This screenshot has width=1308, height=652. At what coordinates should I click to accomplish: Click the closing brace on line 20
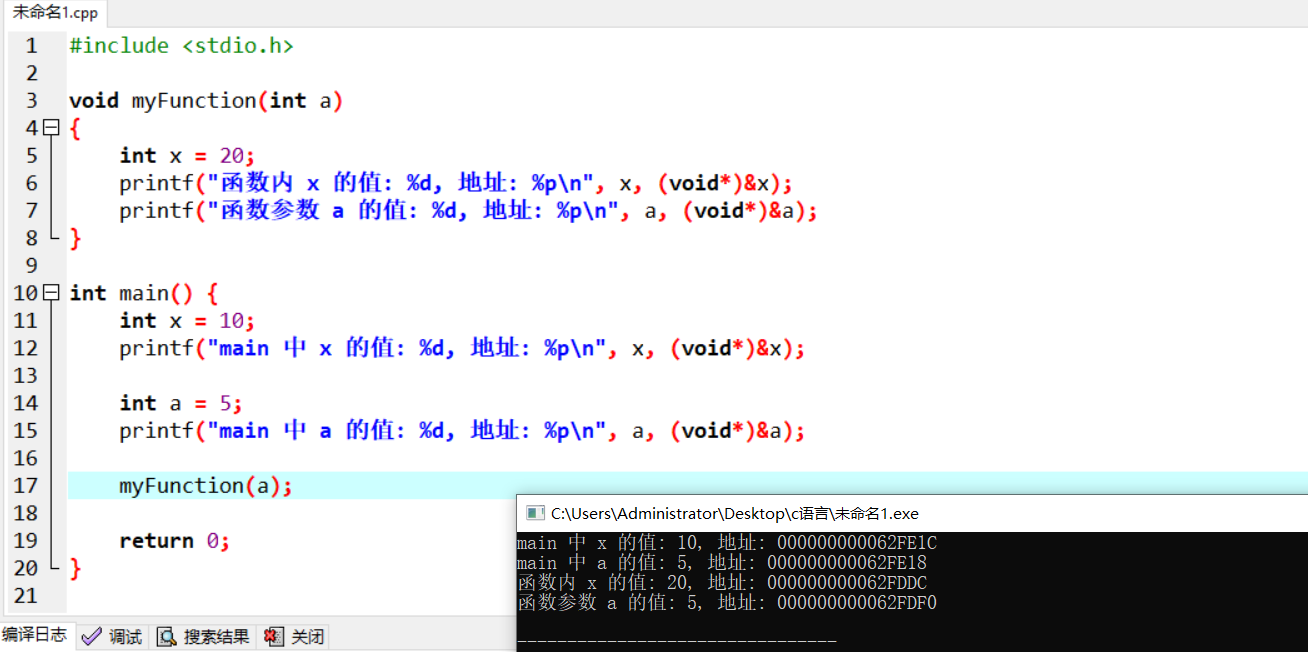click(x=75, y=568)
